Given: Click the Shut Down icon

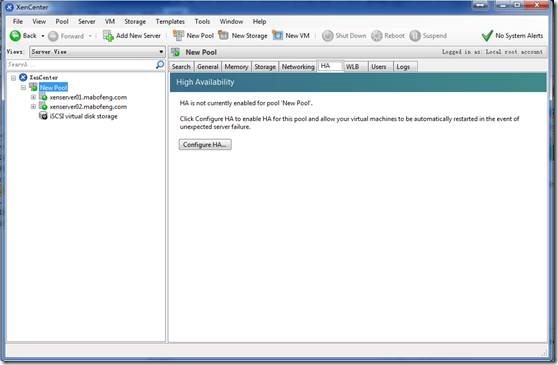Looking at the screenshot, I should tap(327, 36).
